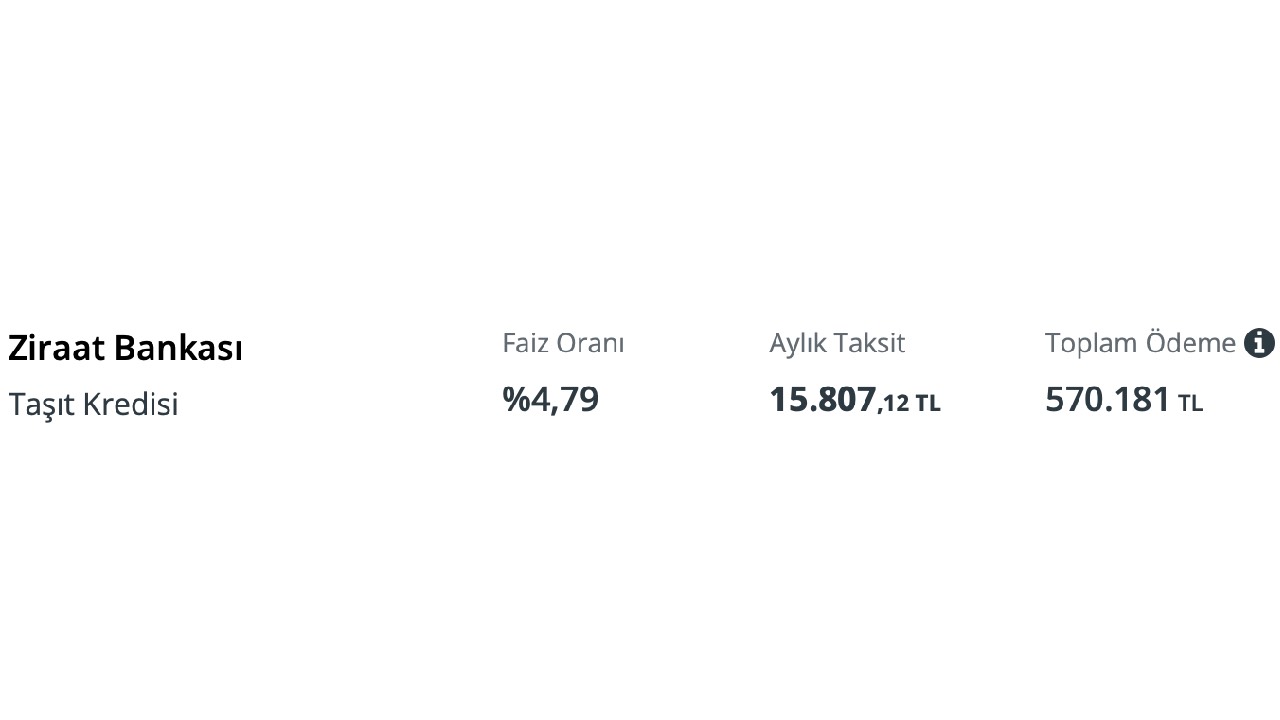This screenshot has height=720, width=1280.
Task: Click the word Kredisi under bank name
Action: pyautogui.click(x=130, y=404)
